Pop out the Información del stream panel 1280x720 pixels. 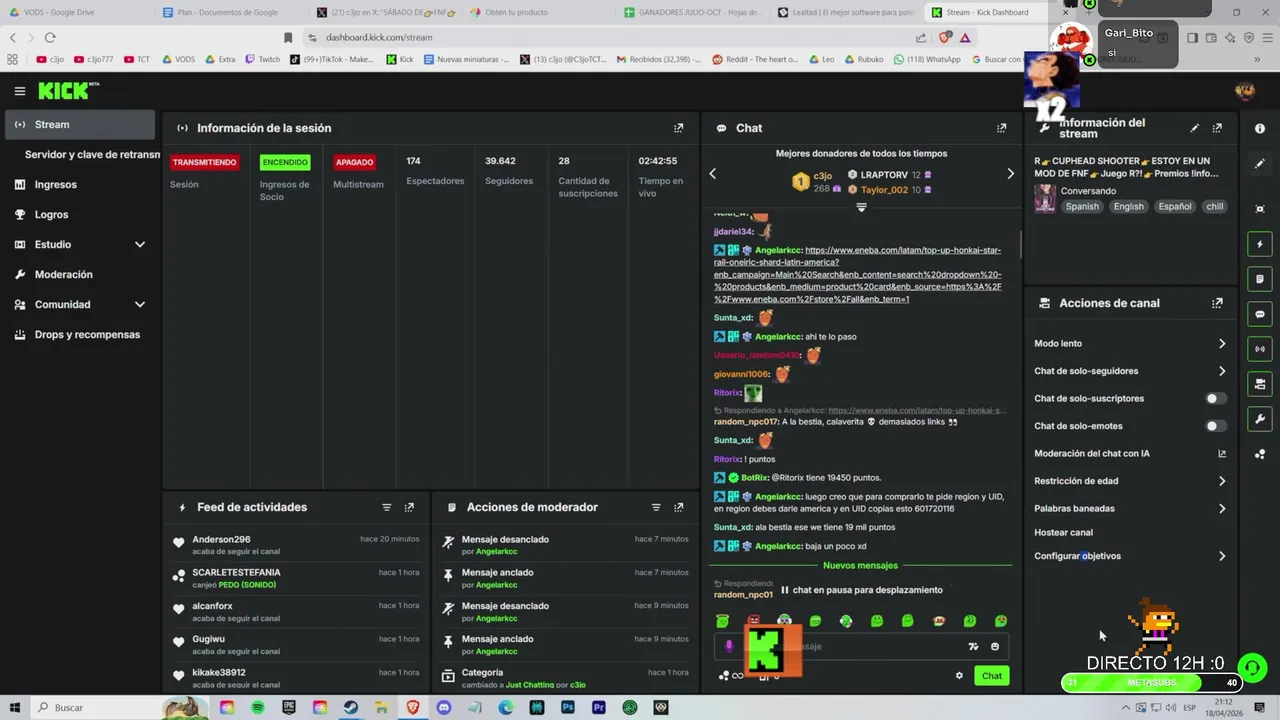tap(1217, 128)
